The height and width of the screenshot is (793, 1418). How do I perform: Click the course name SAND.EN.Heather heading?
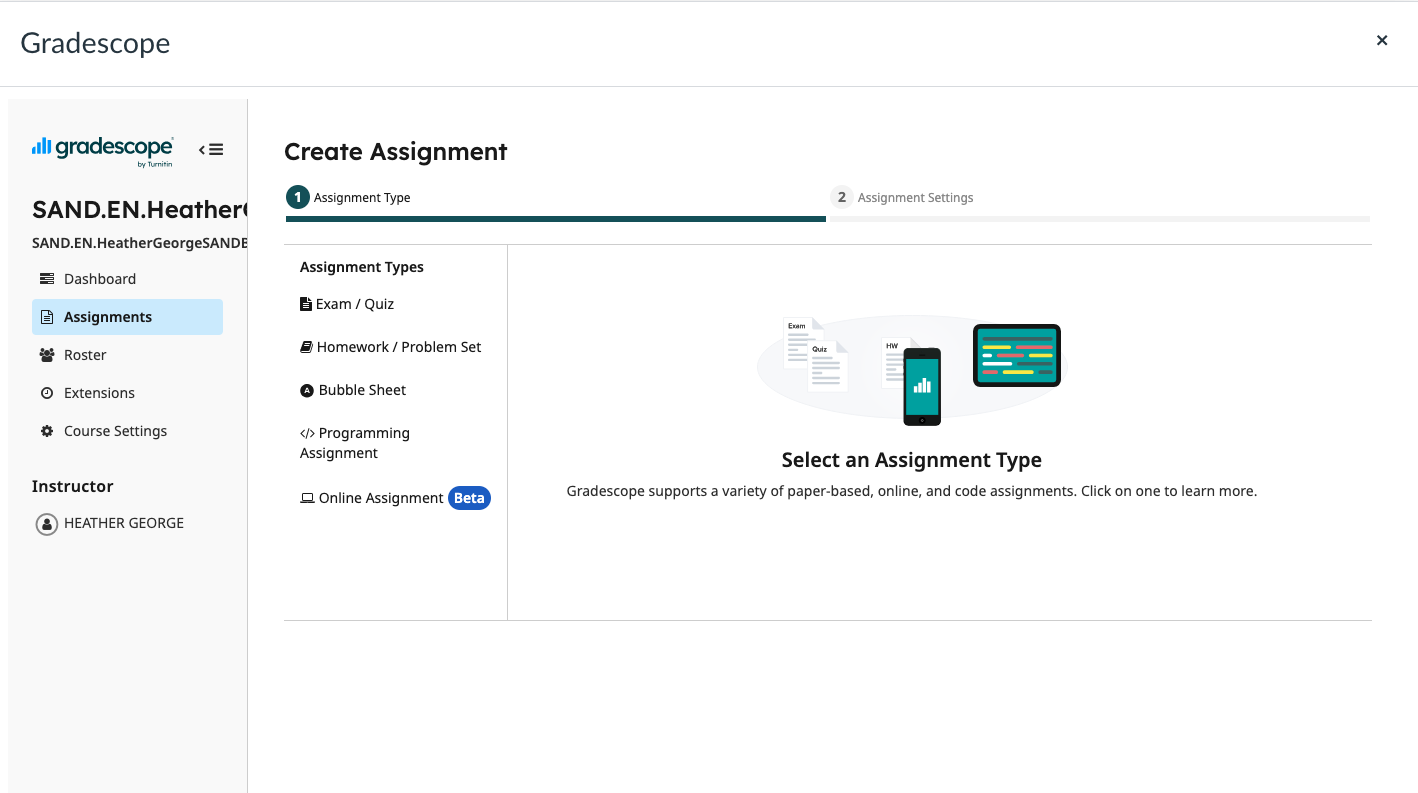pyautogui.click(x=140, y=209)
